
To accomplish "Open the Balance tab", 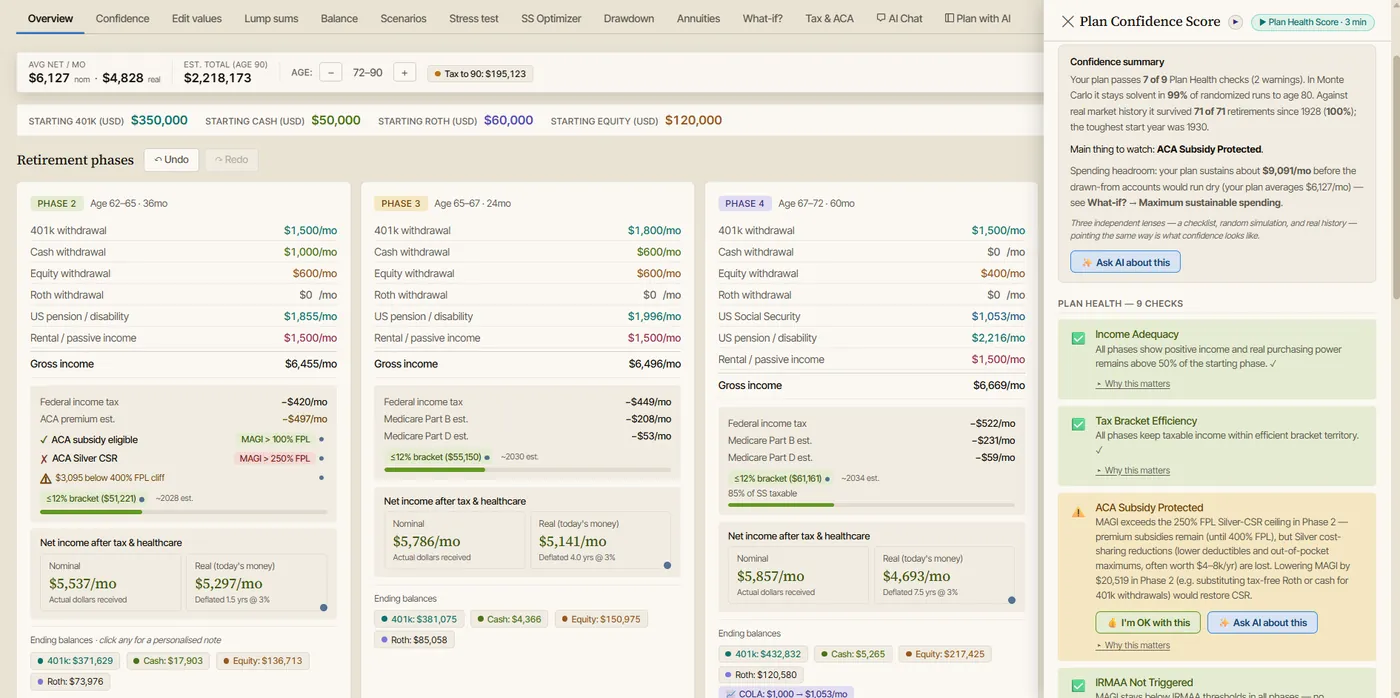I will coord(339,18).
